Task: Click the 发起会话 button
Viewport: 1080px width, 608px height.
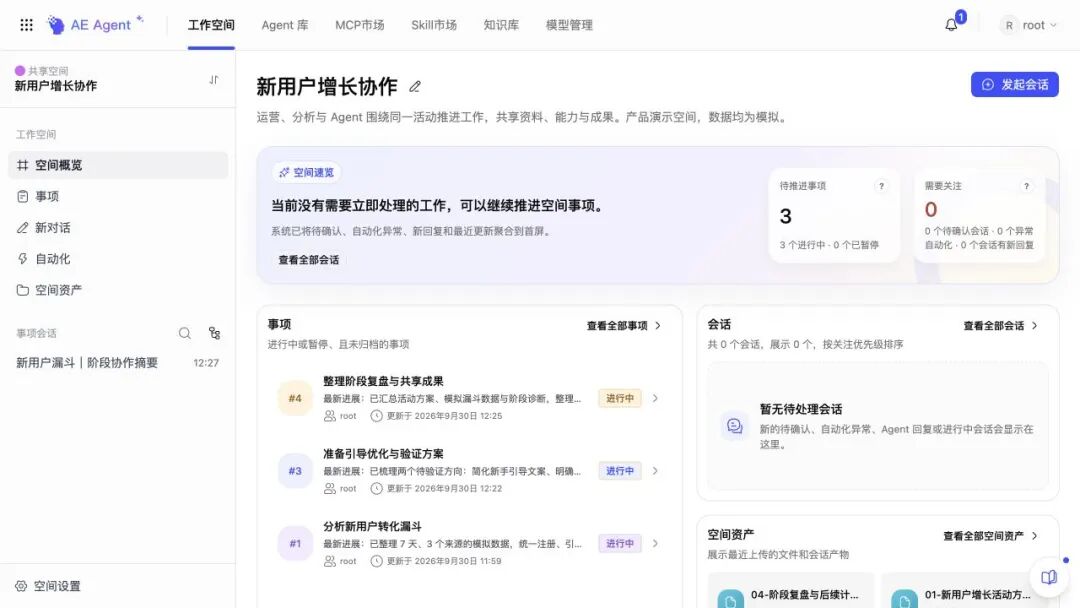Action: (1015, 85)
